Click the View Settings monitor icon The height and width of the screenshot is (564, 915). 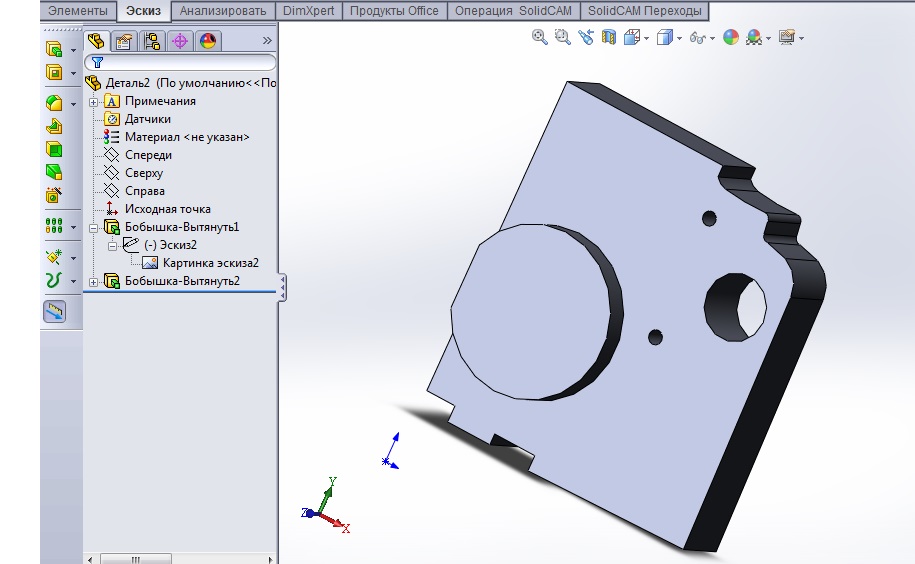click(787, 37)
